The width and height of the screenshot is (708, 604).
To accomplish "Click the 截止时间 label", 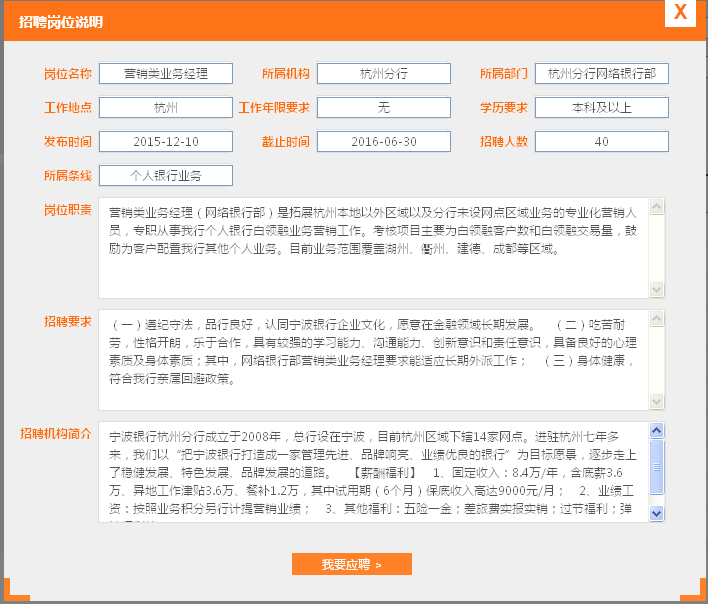I will (x=286, y=141).
